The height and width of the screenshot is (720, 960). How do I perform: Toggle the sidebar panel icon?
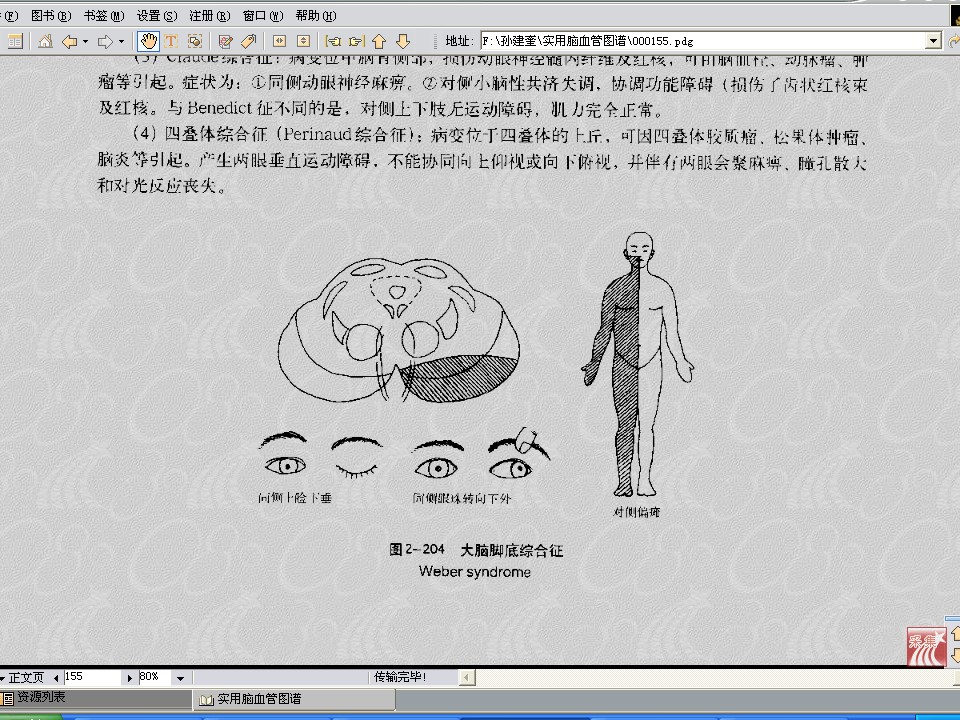(x=15, y=41)
